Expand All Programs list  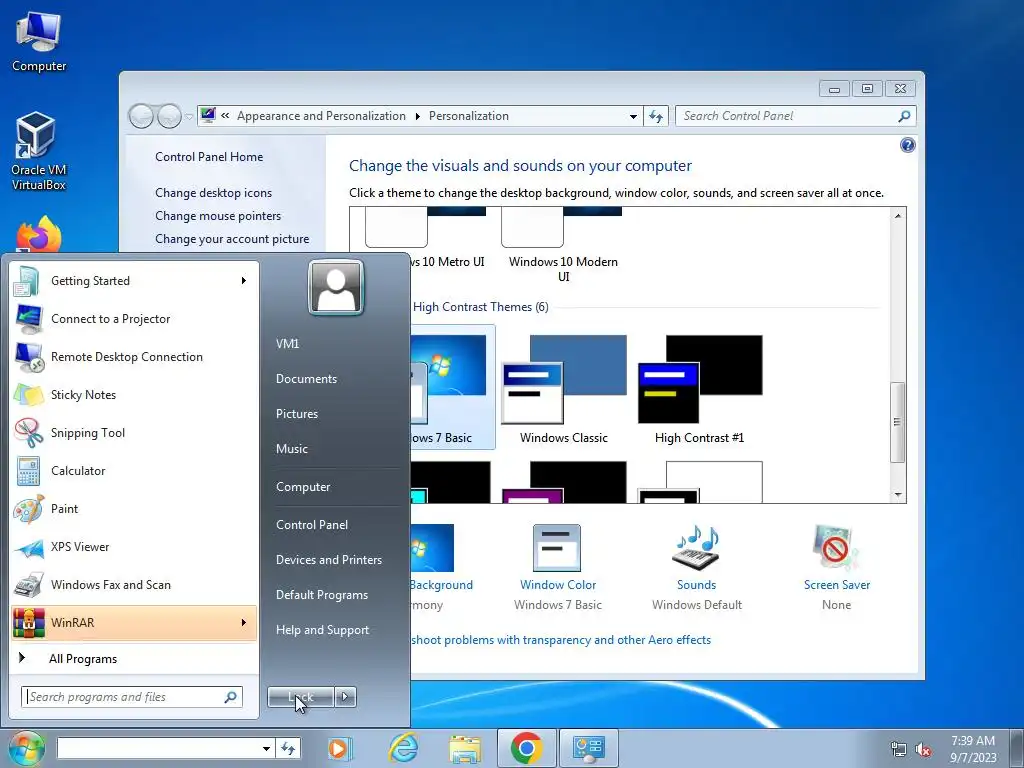tap(133, 659)
